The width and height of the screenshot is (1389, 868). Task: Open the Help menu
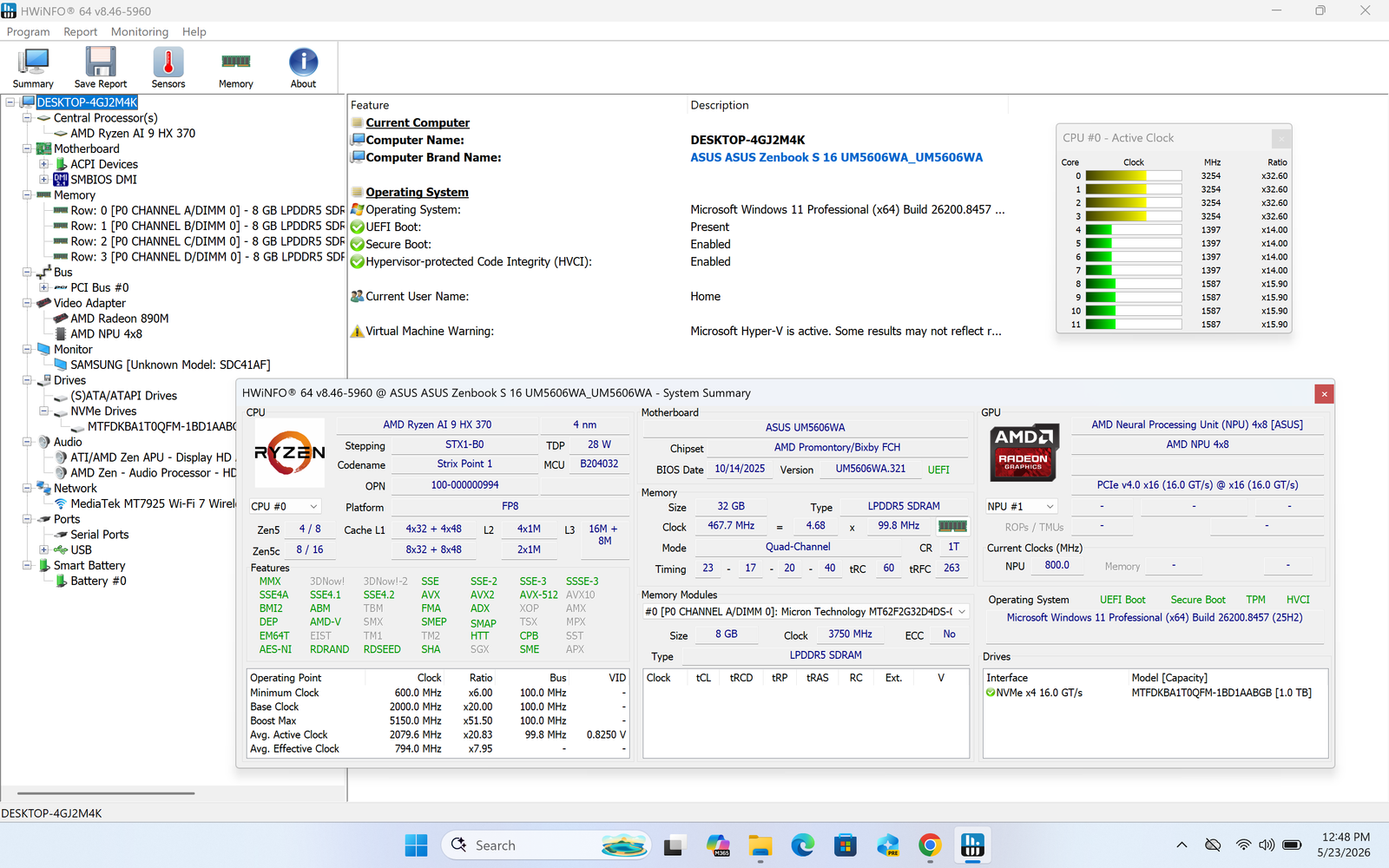coord(194,32)
